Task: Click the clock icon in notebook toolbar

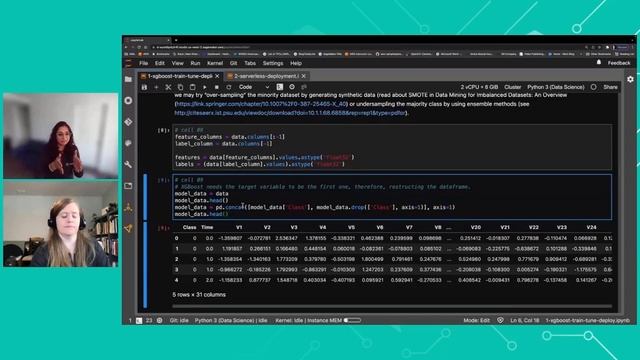Action: coord(292,87)
